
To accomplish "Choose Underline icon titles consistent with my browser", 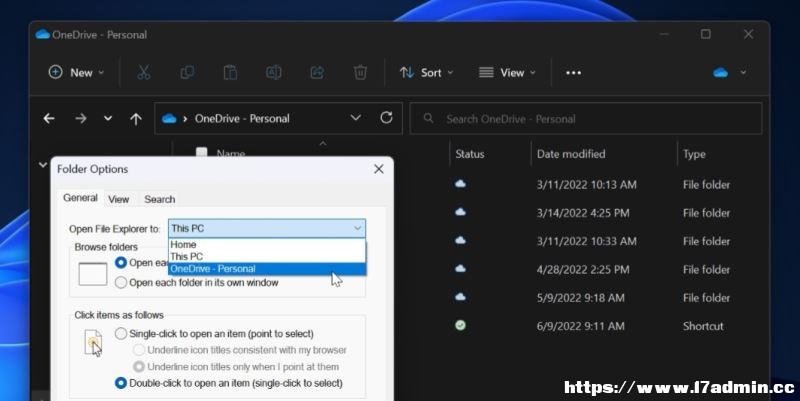I will pos(139,350).
